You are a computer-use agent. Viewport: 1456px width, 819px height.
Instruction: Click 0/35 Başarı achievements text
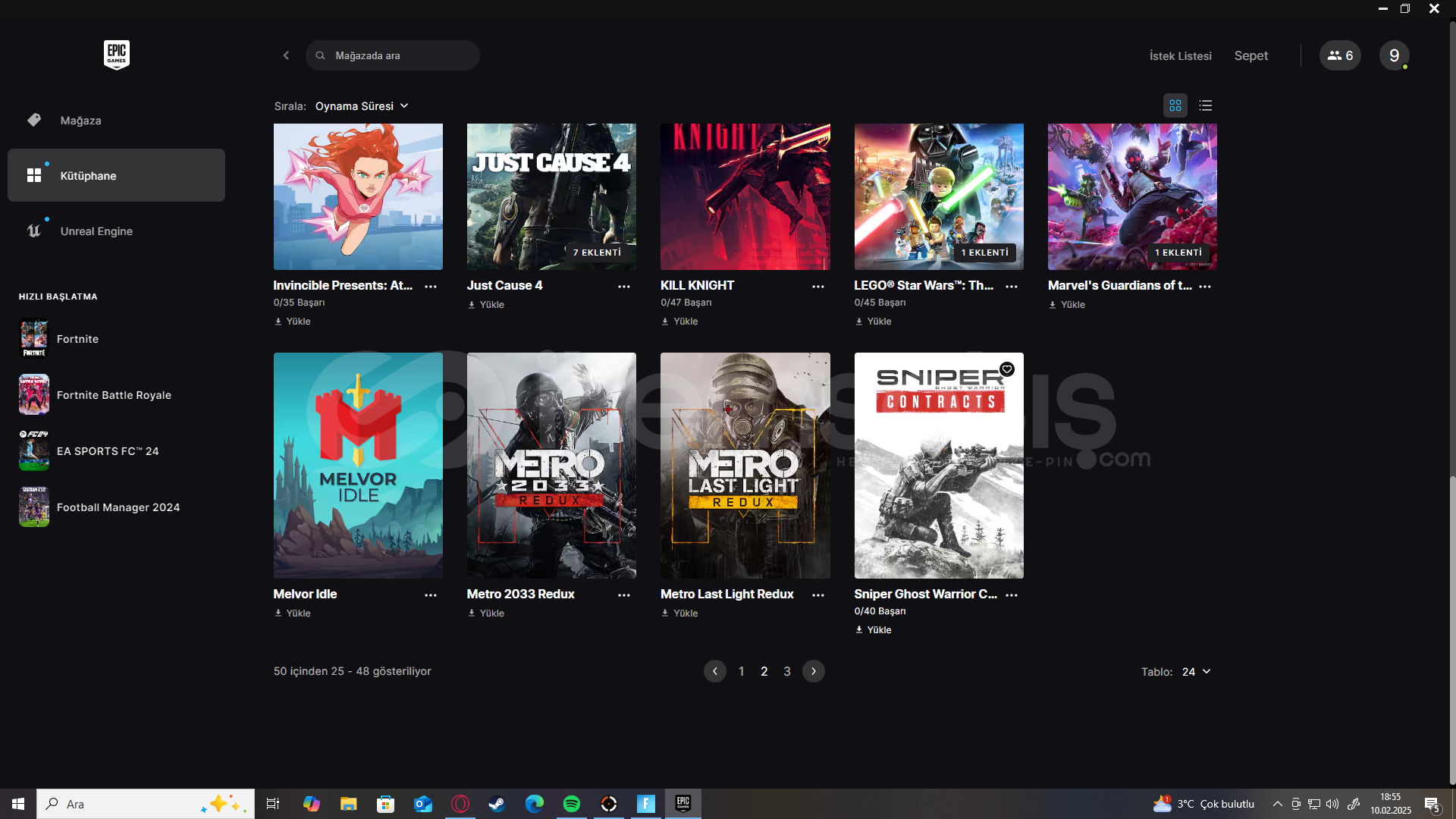tap(299, 303)
